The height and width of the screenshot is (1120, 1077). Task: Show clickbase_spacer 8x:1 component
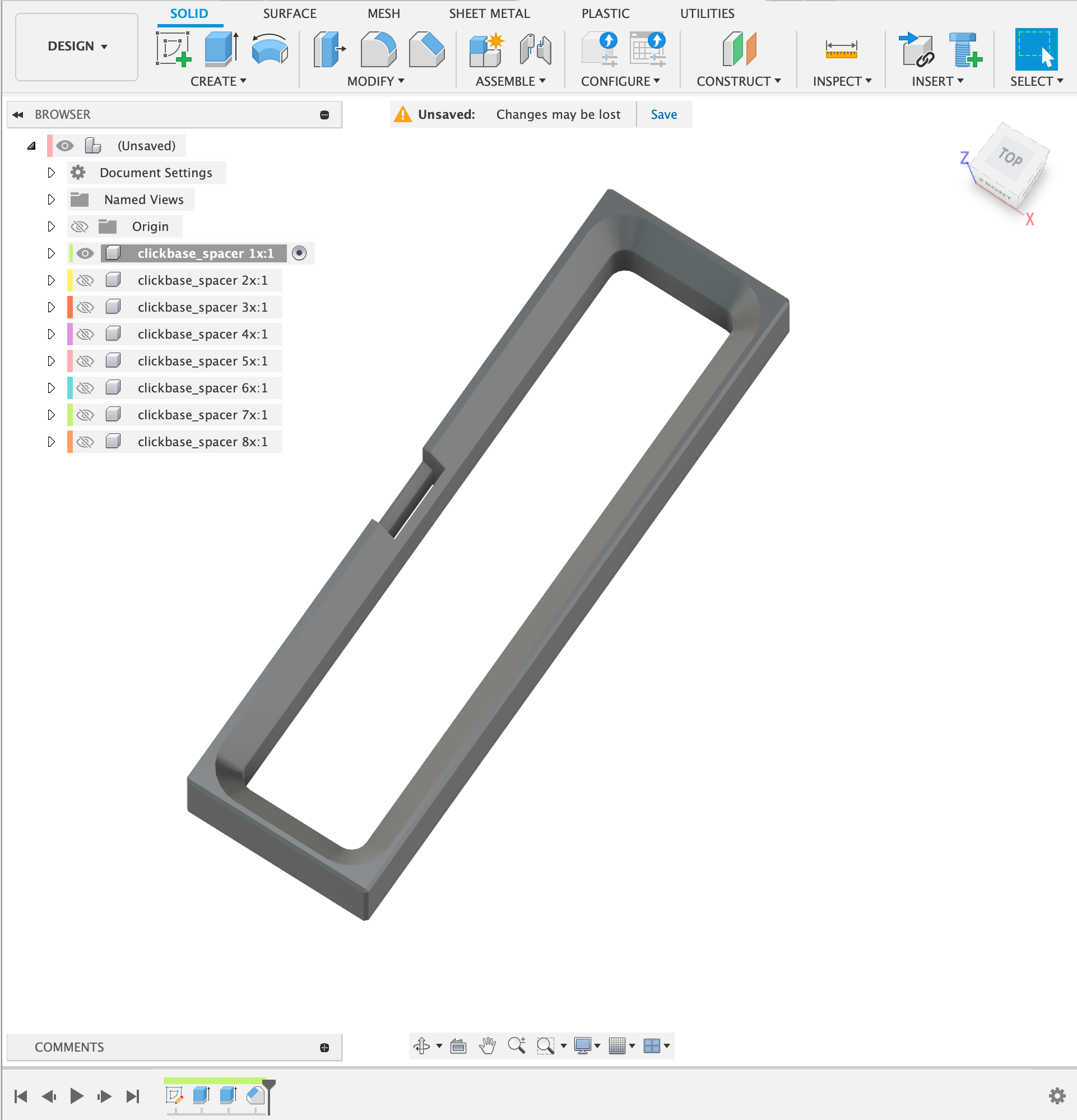[x=85, y=441]
